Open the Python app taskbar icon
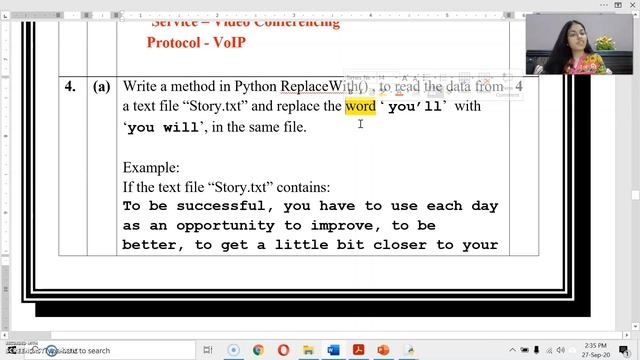This screenshot has width=640, height=360. point(409,350)
